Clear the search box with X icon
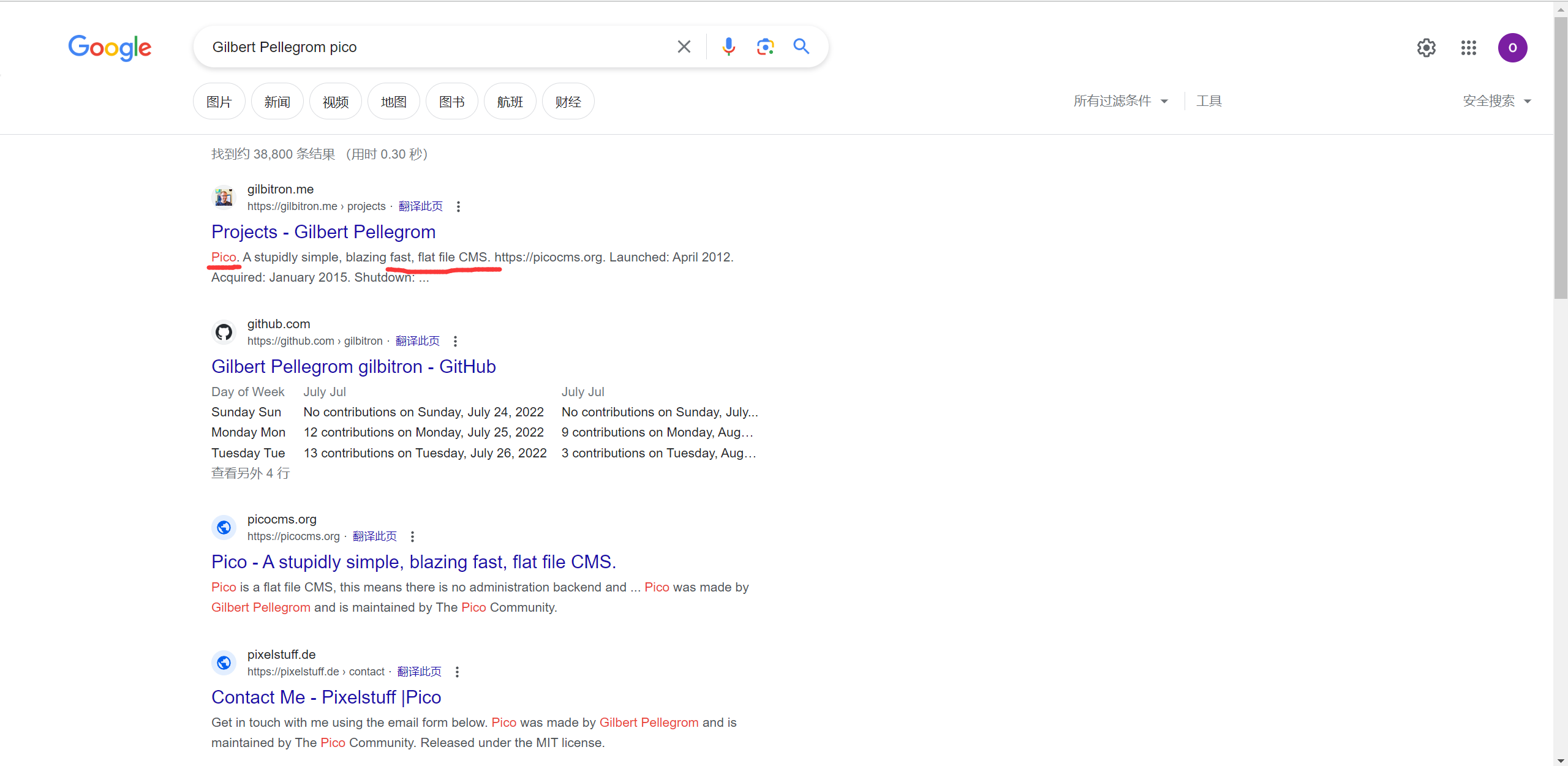This screenshot has height=766, width=1568. pos(684,47)
